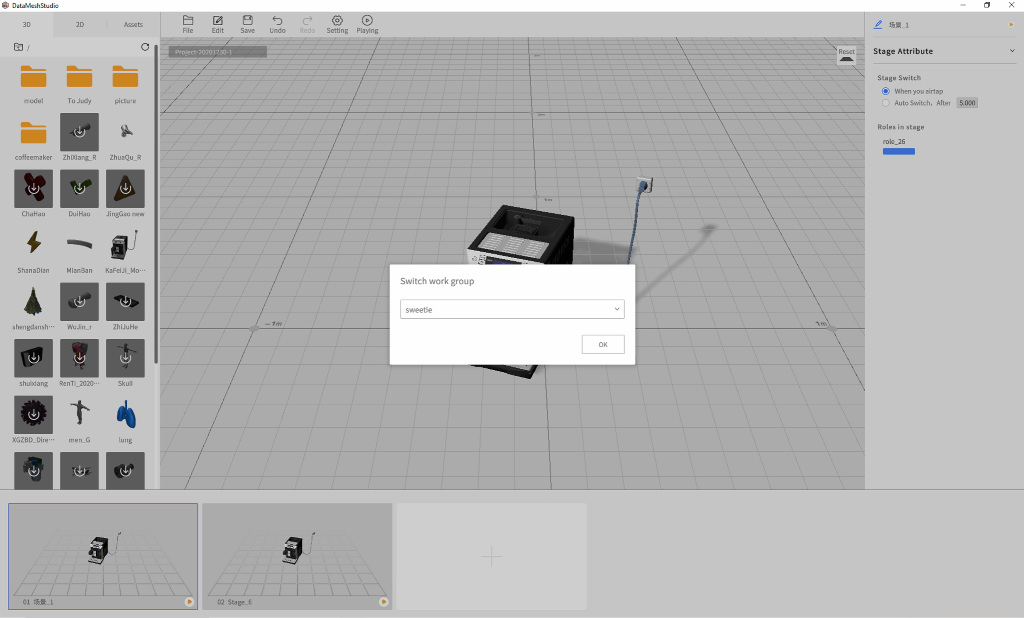
Task: Select the men_G figure asset
Action: point(79,419)
